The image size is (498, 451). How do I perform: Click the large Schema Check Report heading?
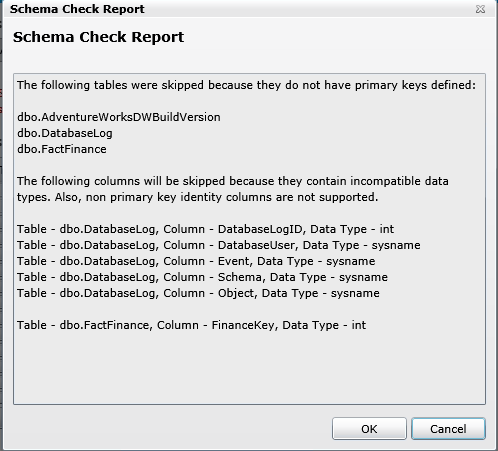click(x=98, y=37)
